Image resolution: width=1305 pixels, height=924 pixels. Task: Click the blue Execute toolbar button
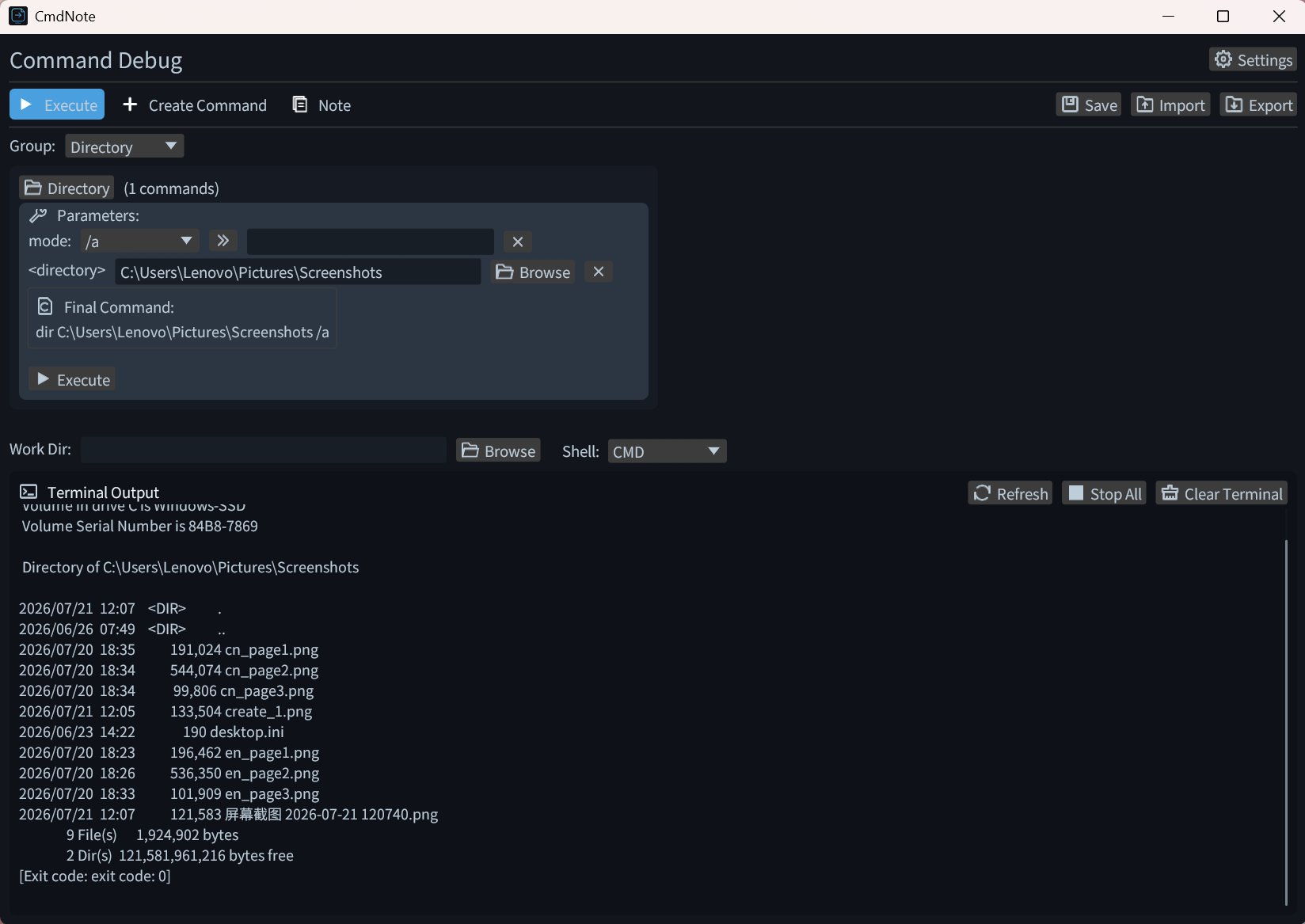[x=57, y=105]
